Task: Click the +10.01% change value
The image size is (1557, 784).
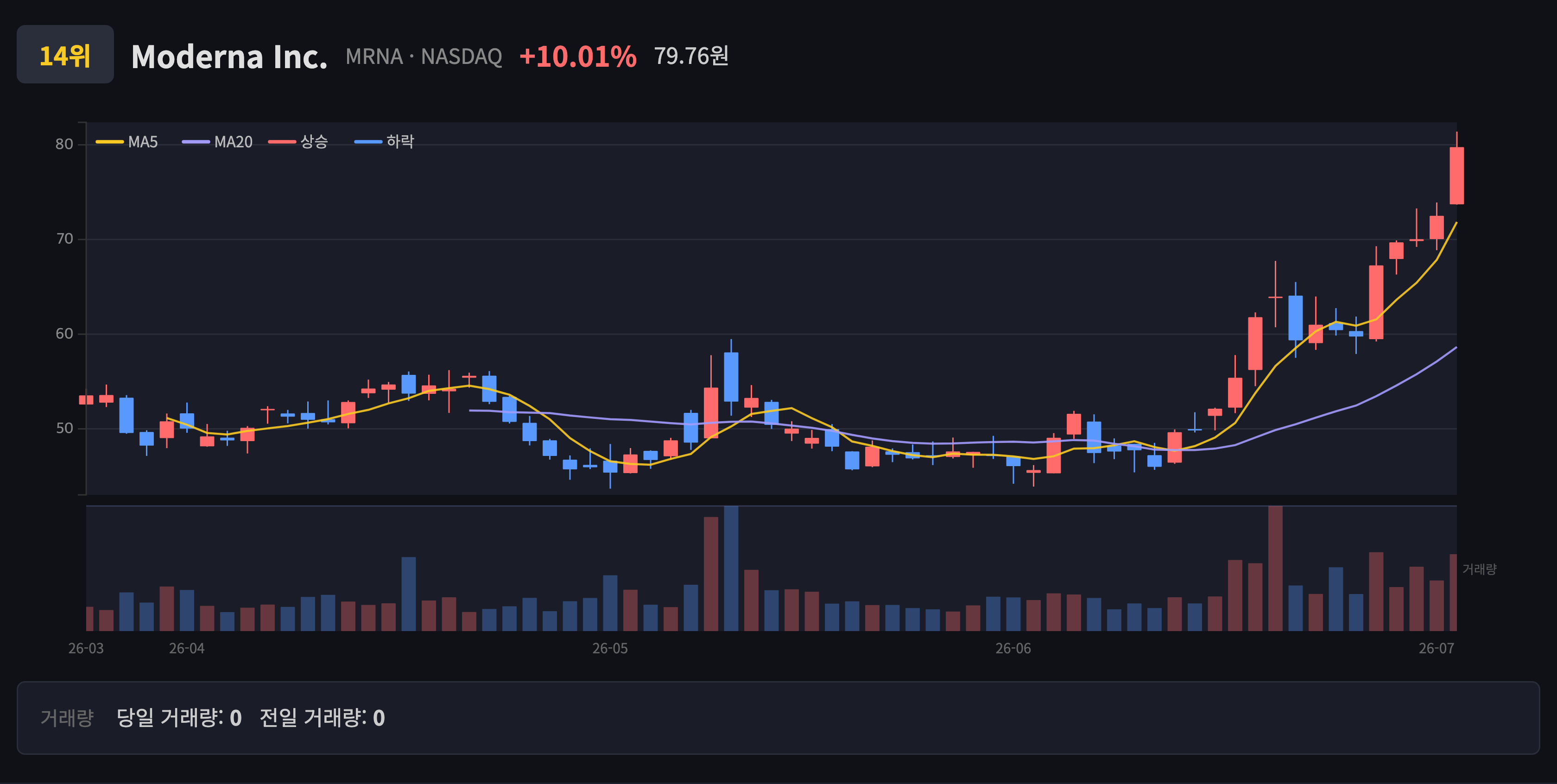Action: click(577, 56)
